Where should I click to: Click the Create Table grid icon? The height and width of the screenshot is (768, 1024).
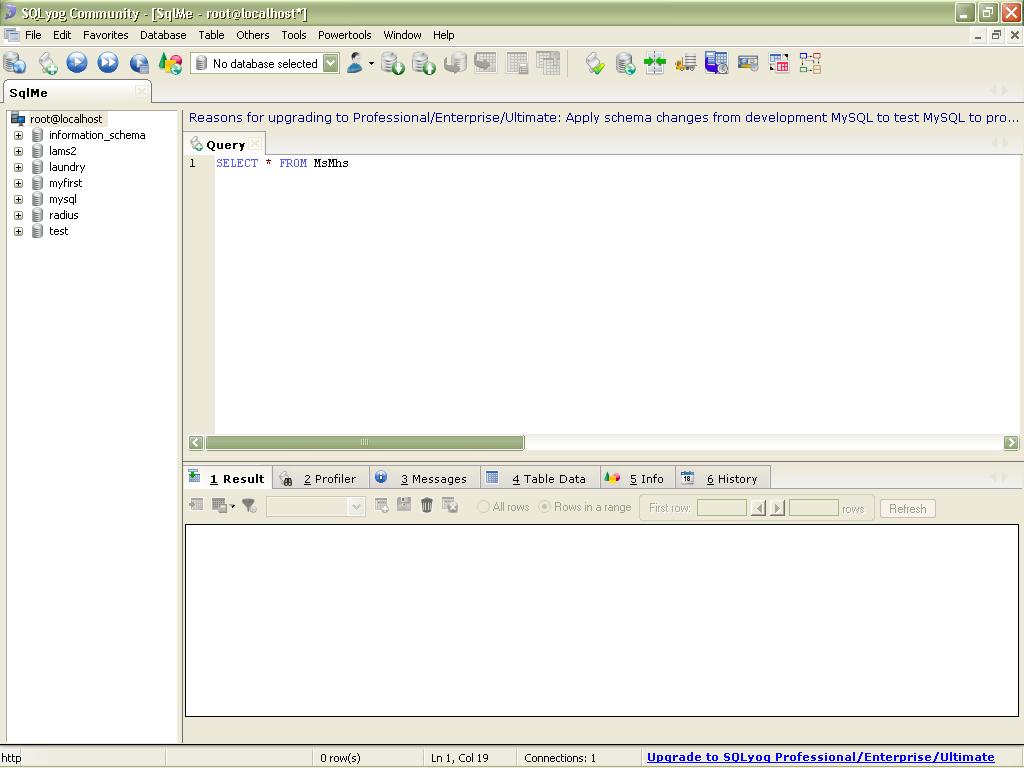click(485, 63)
